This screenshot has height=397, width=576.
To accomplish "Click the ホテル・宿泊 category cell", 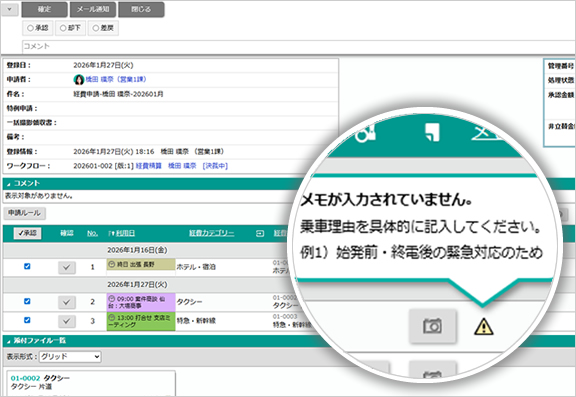I will (196, 267).
